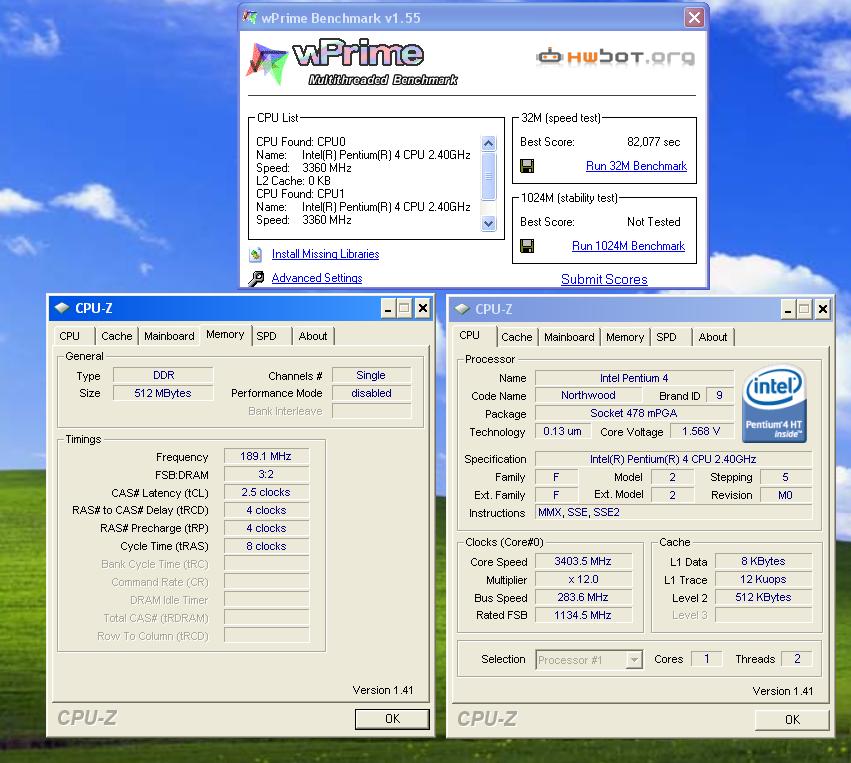
Task: Close the left CPU-Z window
Action: [x=423, y=309]
